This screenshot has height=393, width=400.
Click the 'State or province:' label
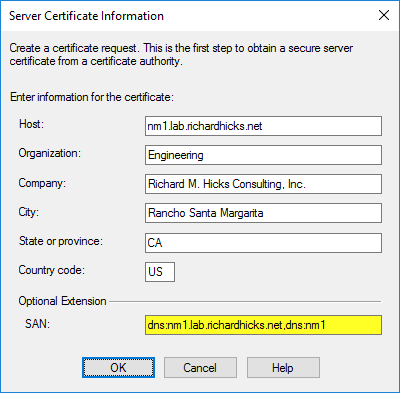(x=61, y=241)
